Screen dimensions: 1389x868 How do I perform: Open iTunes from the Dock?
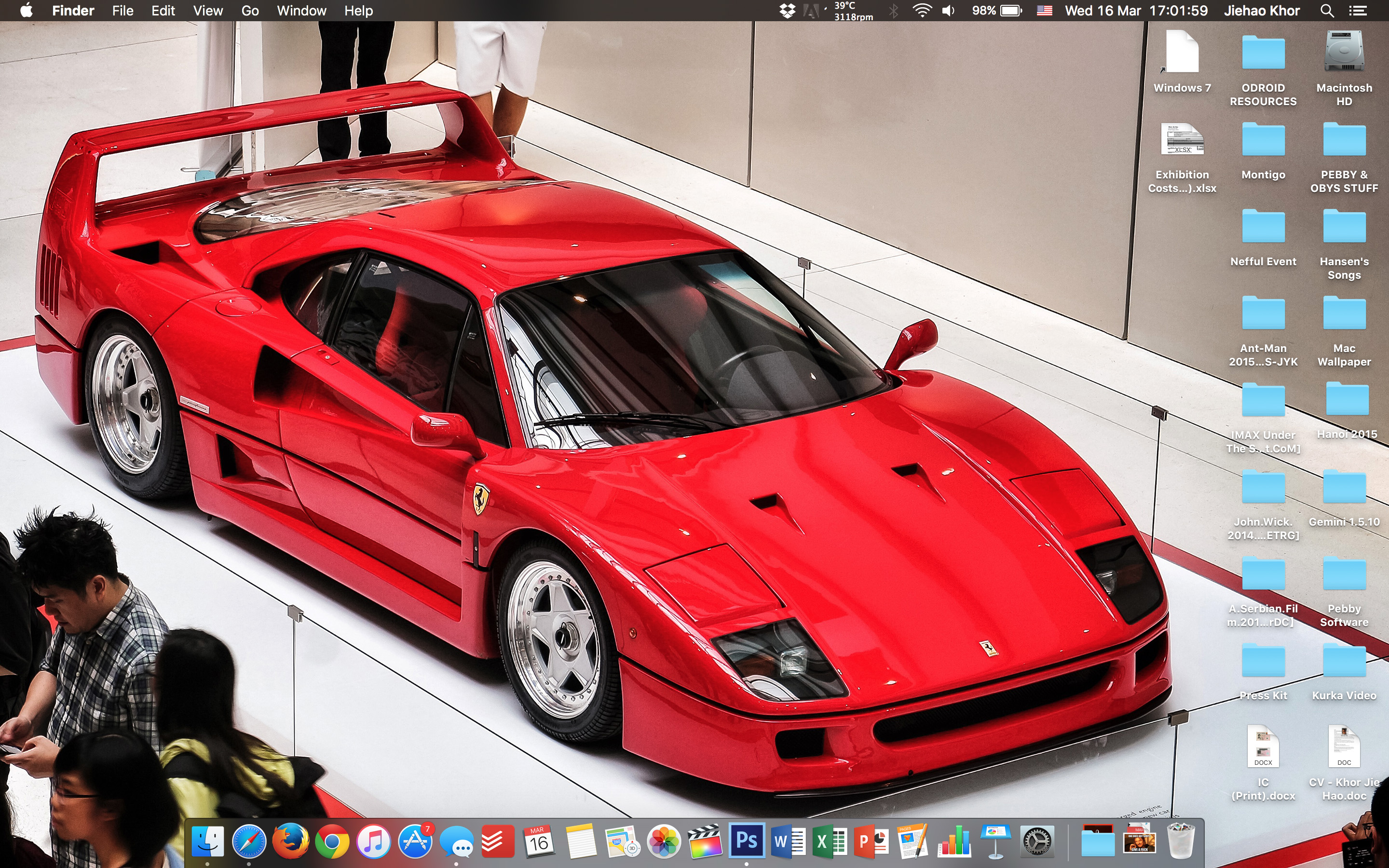(x=374, y=842)
